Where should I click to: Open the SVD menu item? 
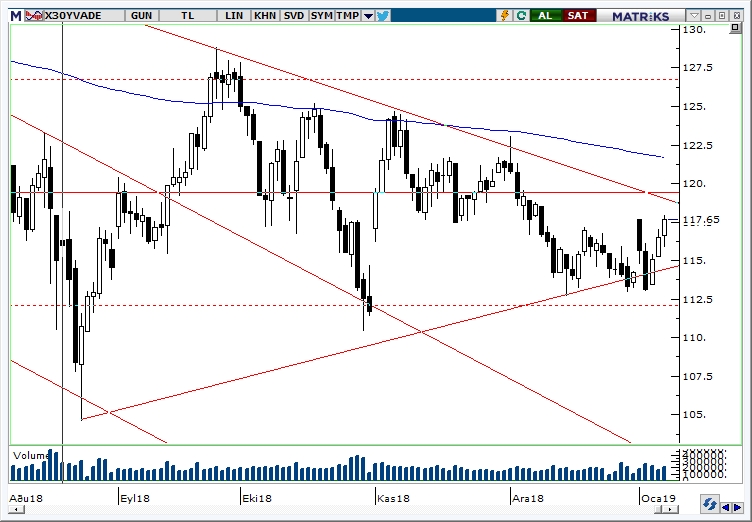click(x=294, y=16)
